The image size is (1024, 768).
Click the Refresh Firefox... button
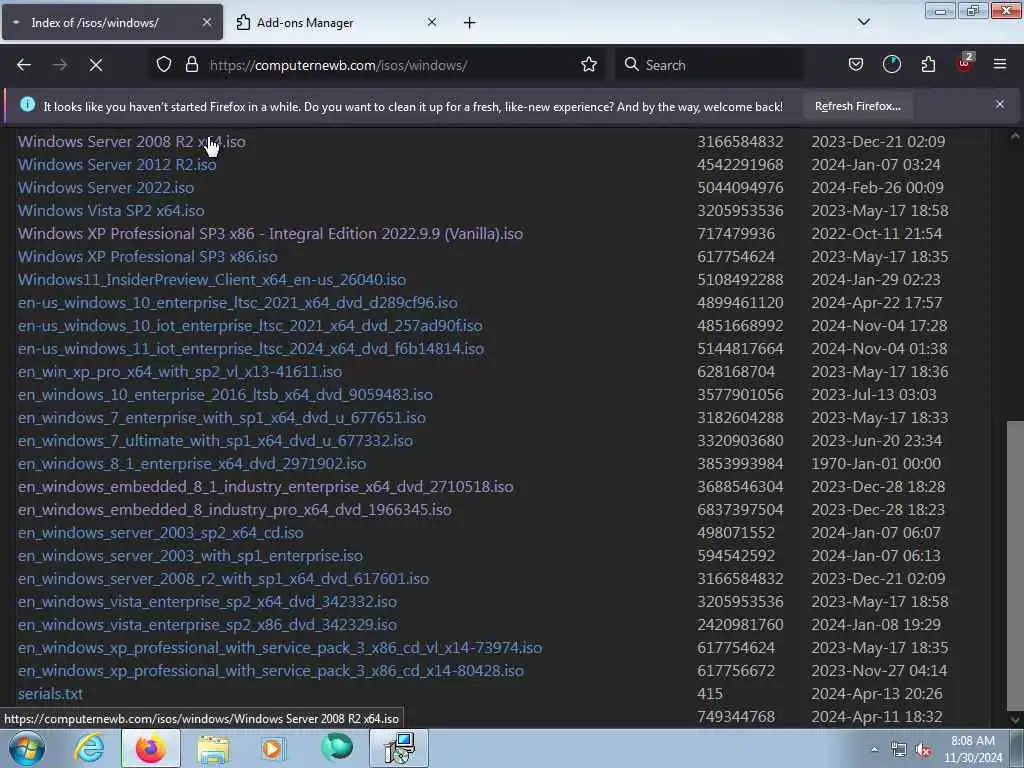pyautogui.click(x=857, y=106)
